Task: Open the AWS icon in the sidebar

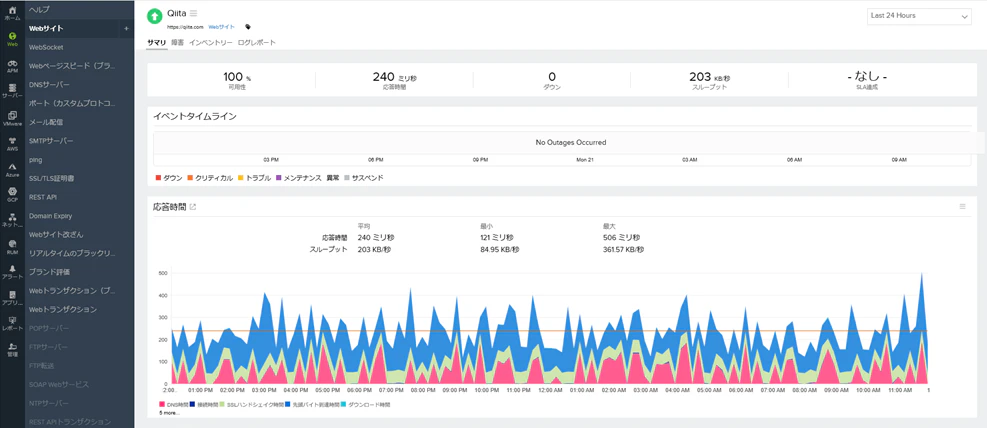Action: pyautogui.click(x=13, y=142)
